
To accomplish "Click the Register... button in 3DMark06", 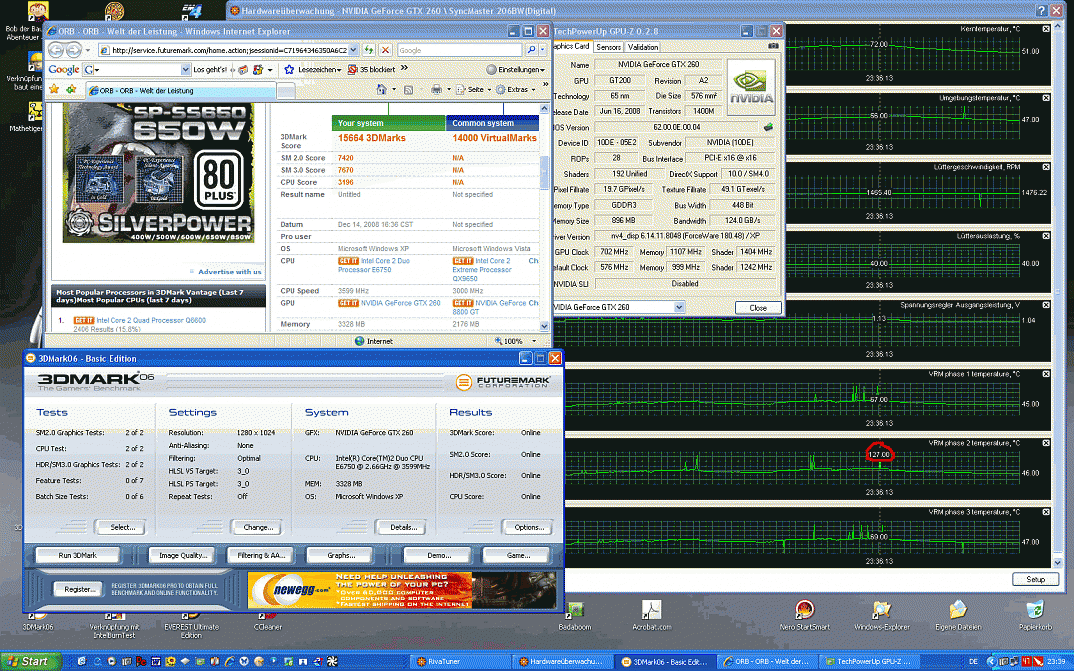I will (79, 589).
